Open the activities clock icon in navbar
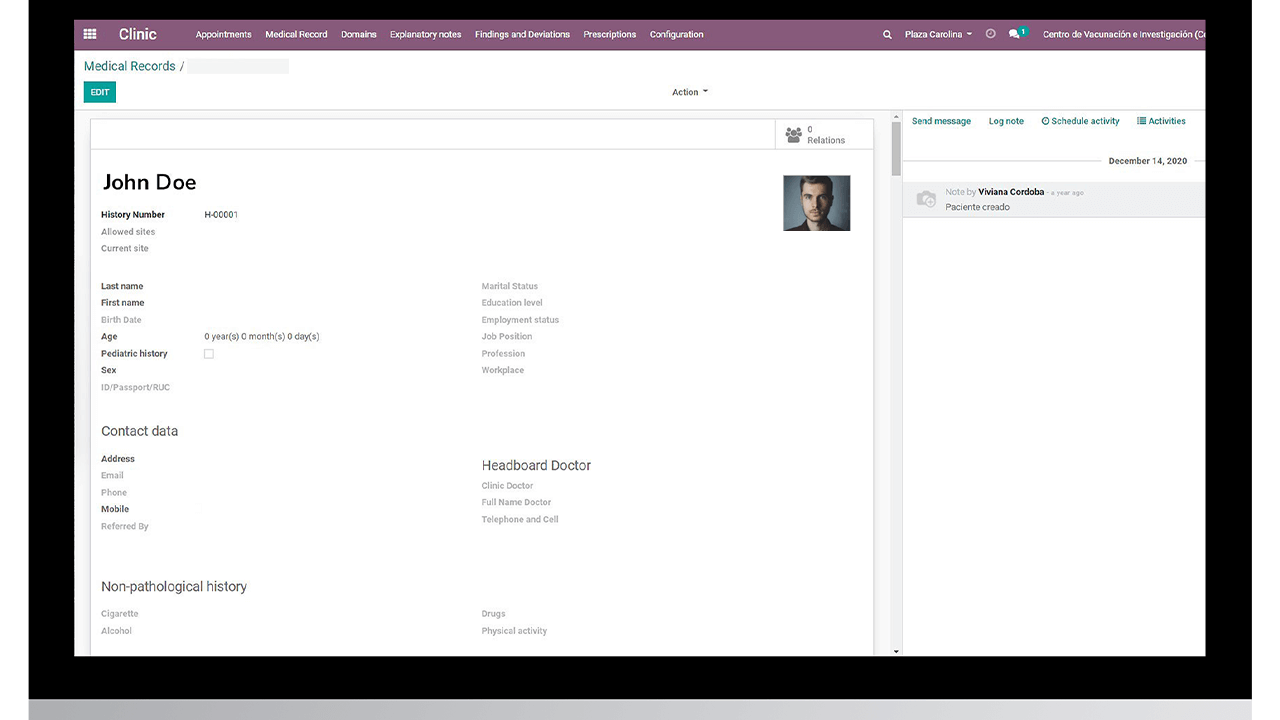1280x720 pixels. [x=990, y=34]
